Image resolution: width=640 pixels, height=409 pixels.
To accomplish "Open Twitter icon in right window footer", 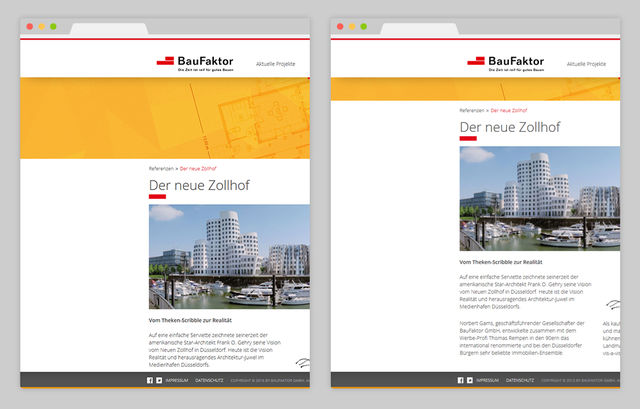I will pyautogui.click(x=470, y=381).
